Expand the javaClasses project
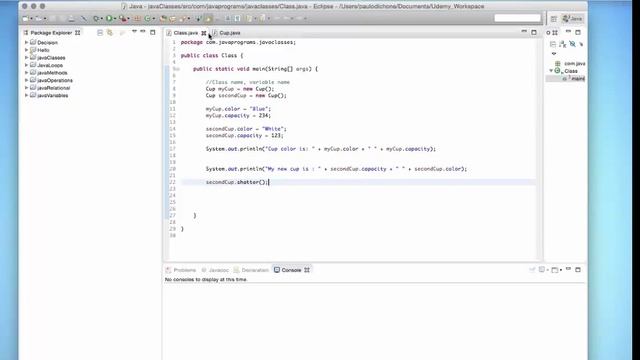The height and width of the screenshot is (360, 640). (x=27, y=58)
